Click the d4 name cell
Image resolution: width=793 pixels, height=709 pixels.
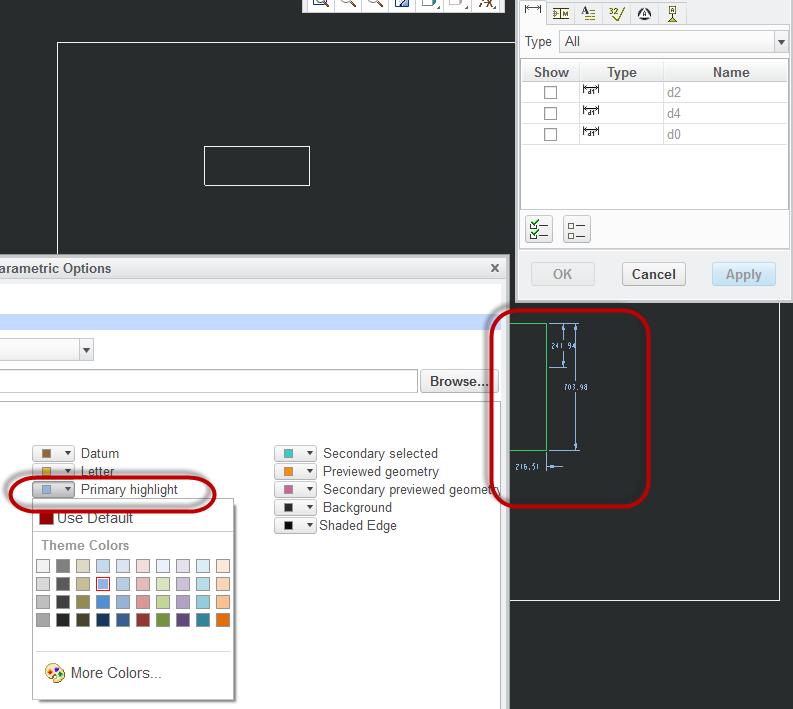coord(725,113)
